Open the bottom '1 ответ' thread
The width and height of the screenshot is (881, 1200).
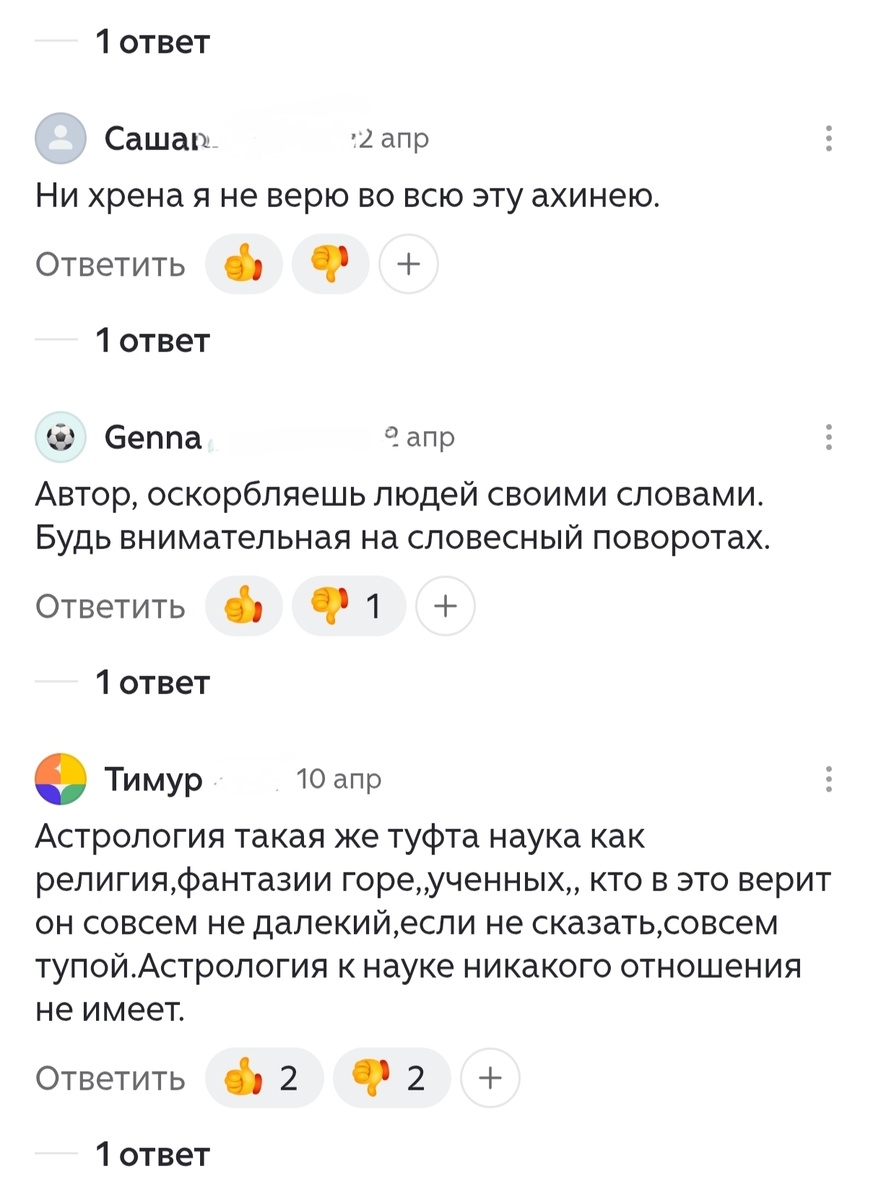152,1153
